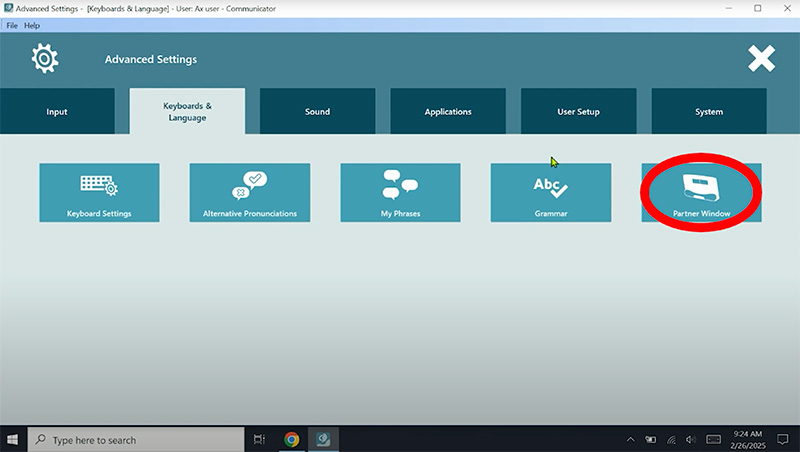Open the Grammar settings tile
Image resolution: width=800 pixels, height=452 pixels.
[550, 192]
